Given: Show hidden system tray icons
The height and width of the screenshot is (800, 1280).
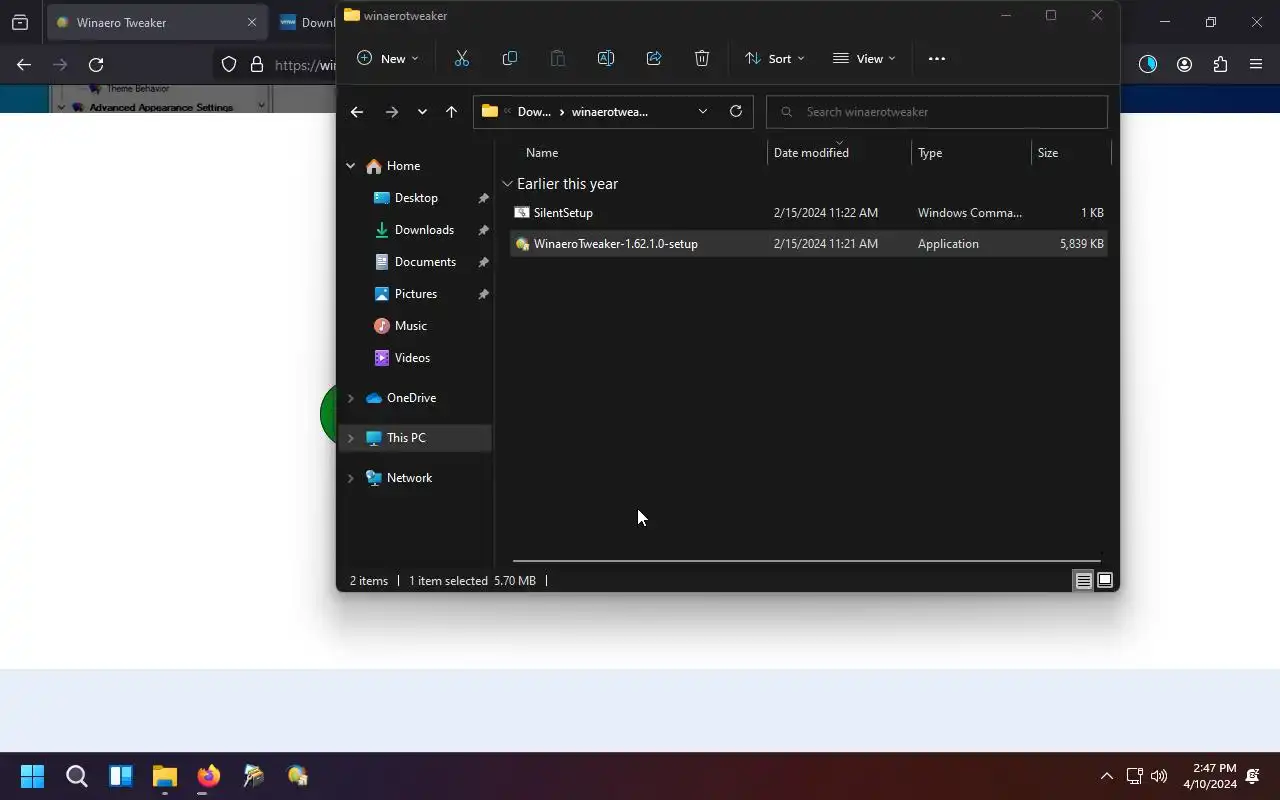Looking at the screenshot, I should (x=1106, y=776).
